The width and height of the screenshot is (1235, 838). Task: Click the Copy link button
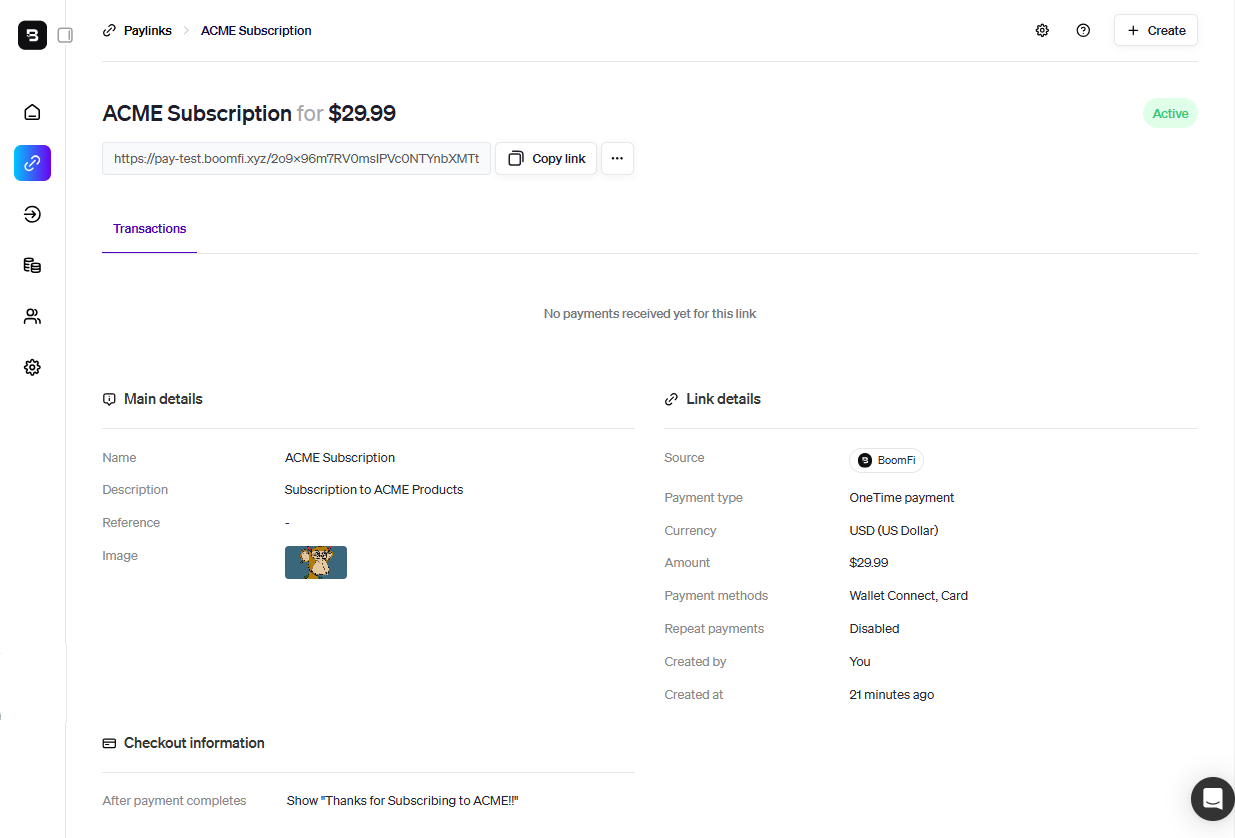(x=546, y=158)
